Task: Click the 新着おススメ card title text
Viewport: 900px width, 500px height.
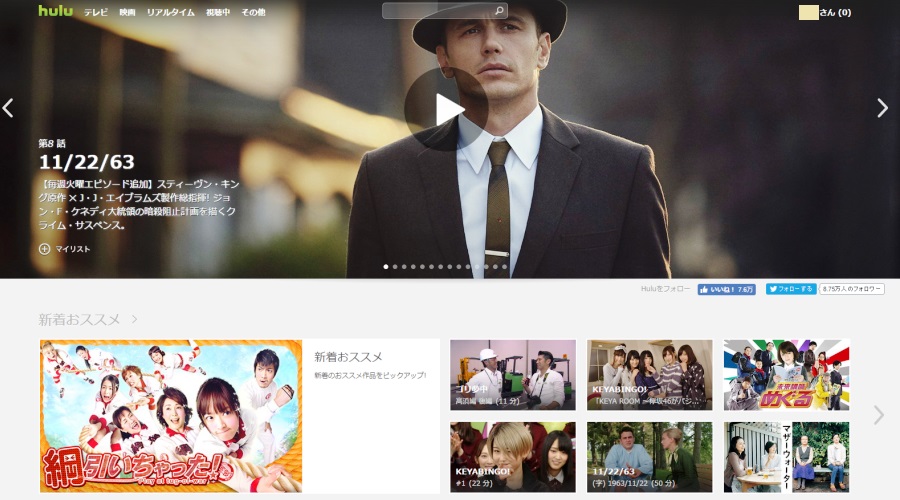Action: (348, 357)
